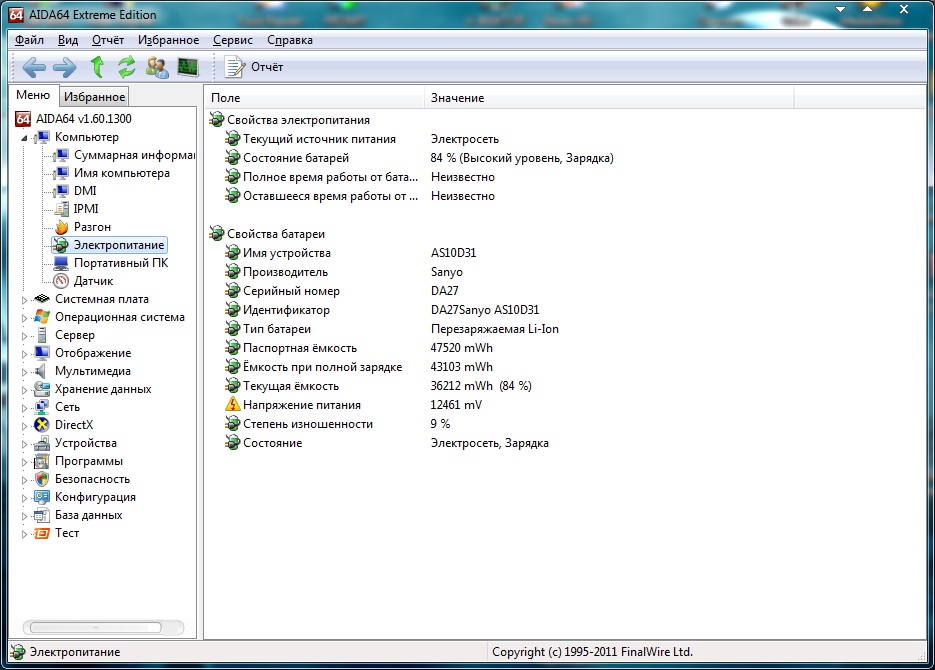Expand the Отображение branch

(x=24, y=353)
